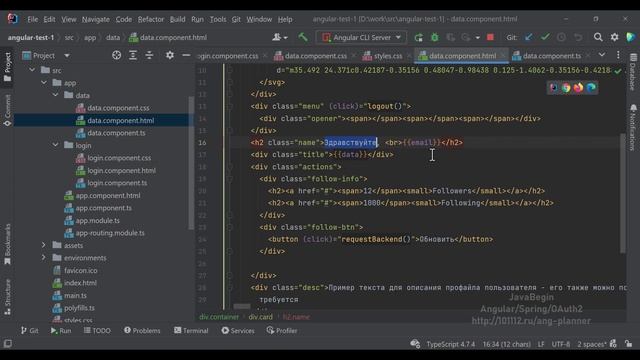
Task: Select app.module.ts in project tree
Action: (98, 220)
